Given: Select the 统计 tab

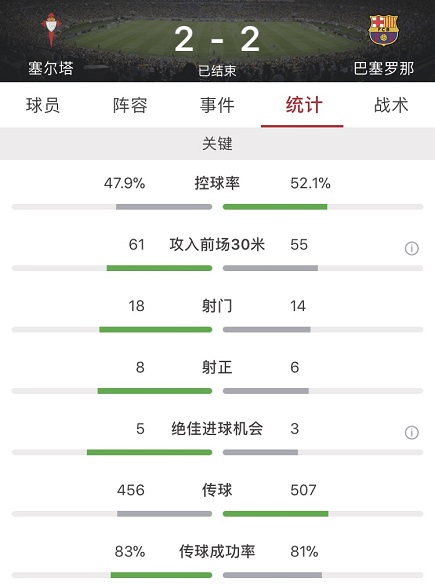Looking at the screenshot, I should click(304, 105).
